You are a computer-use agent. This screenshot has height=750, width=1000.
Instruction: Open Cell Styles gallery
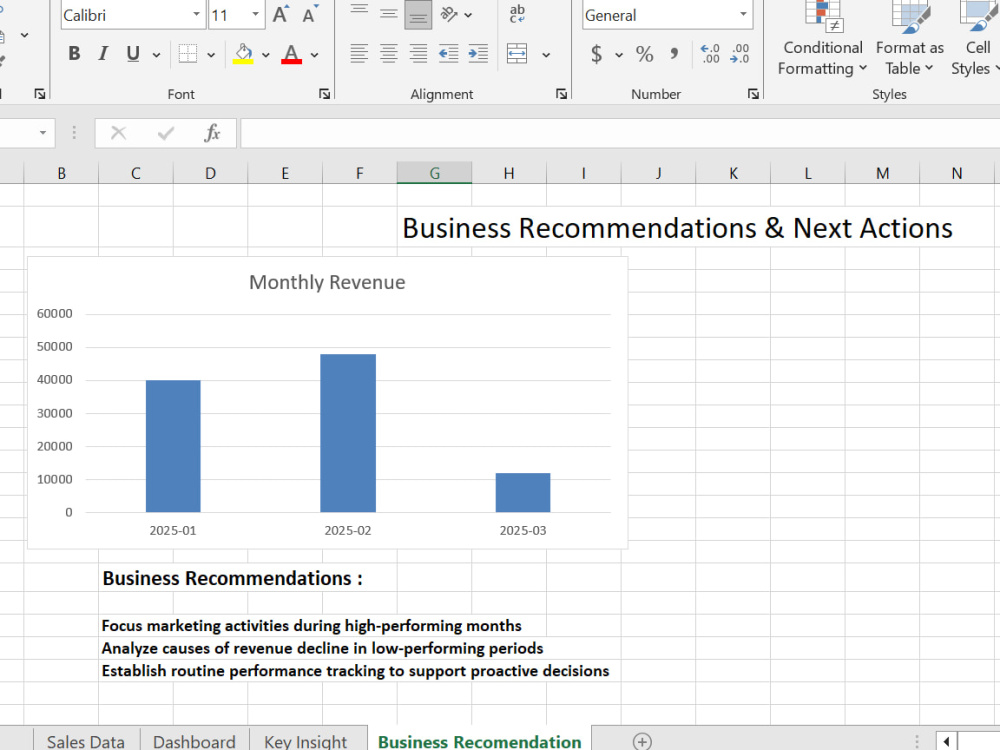pyautogui.click(x=976, y=39)
